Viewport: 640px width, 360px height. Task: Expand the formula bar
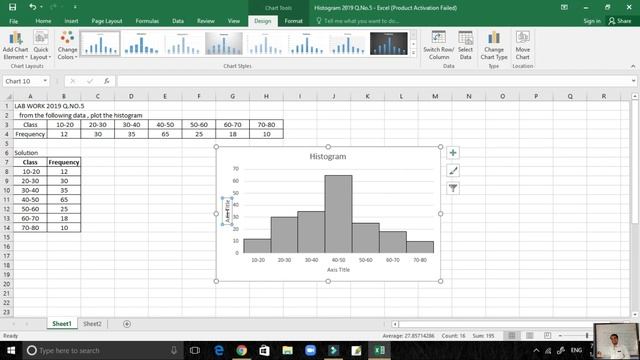point(633,81)
